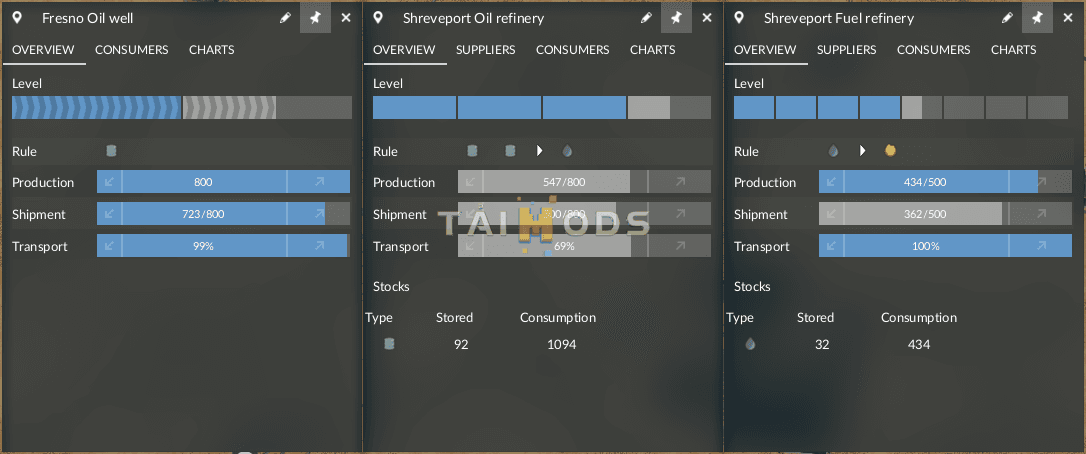Image resolution: width=1086 pixels, height=454 pixels.
Task: Open Overview tab in Shreveport Oil refinery
Action: coord(404,50)
